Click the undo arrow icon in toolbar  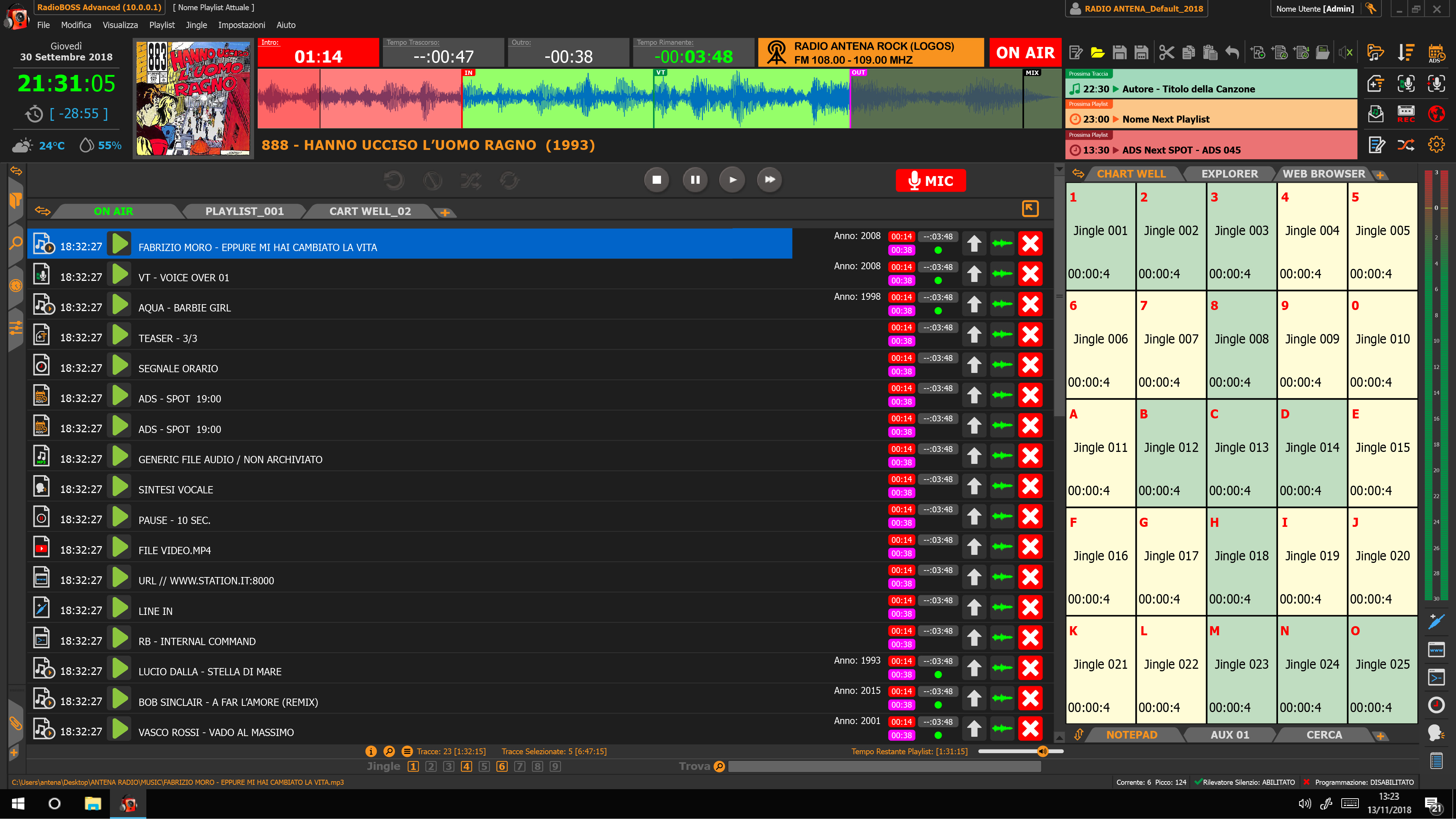[1232, 52]
